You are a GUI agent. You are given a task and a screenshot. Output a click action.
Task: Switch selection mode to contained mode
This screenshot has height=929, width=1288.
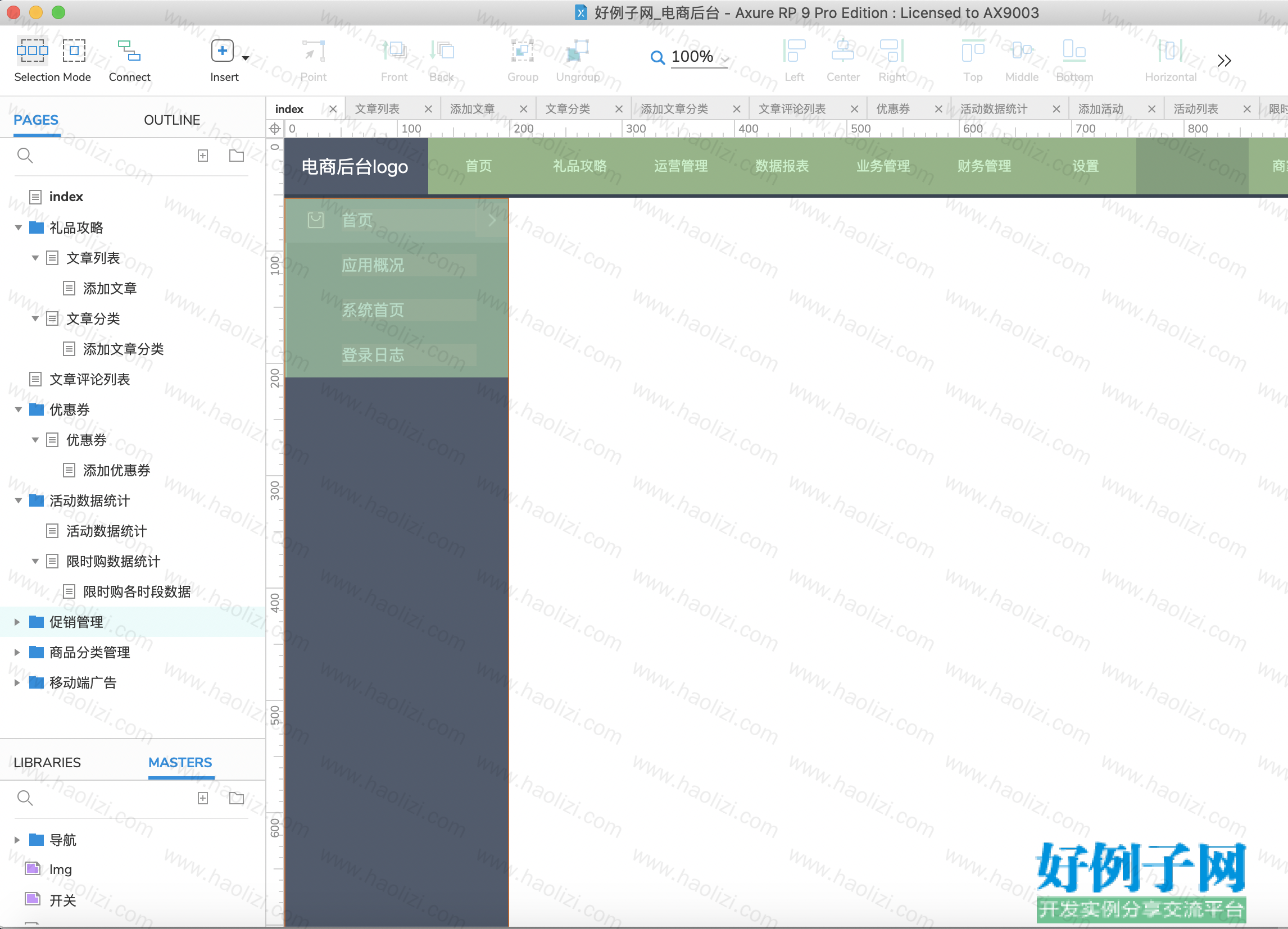click(x=74, y=51)
